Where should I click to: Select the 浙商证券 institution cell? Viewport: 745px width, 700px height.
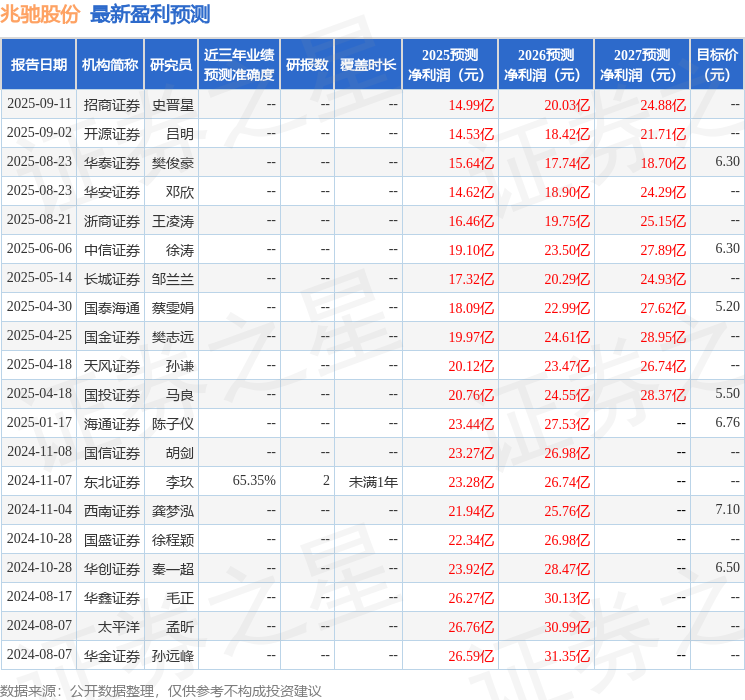112,221
